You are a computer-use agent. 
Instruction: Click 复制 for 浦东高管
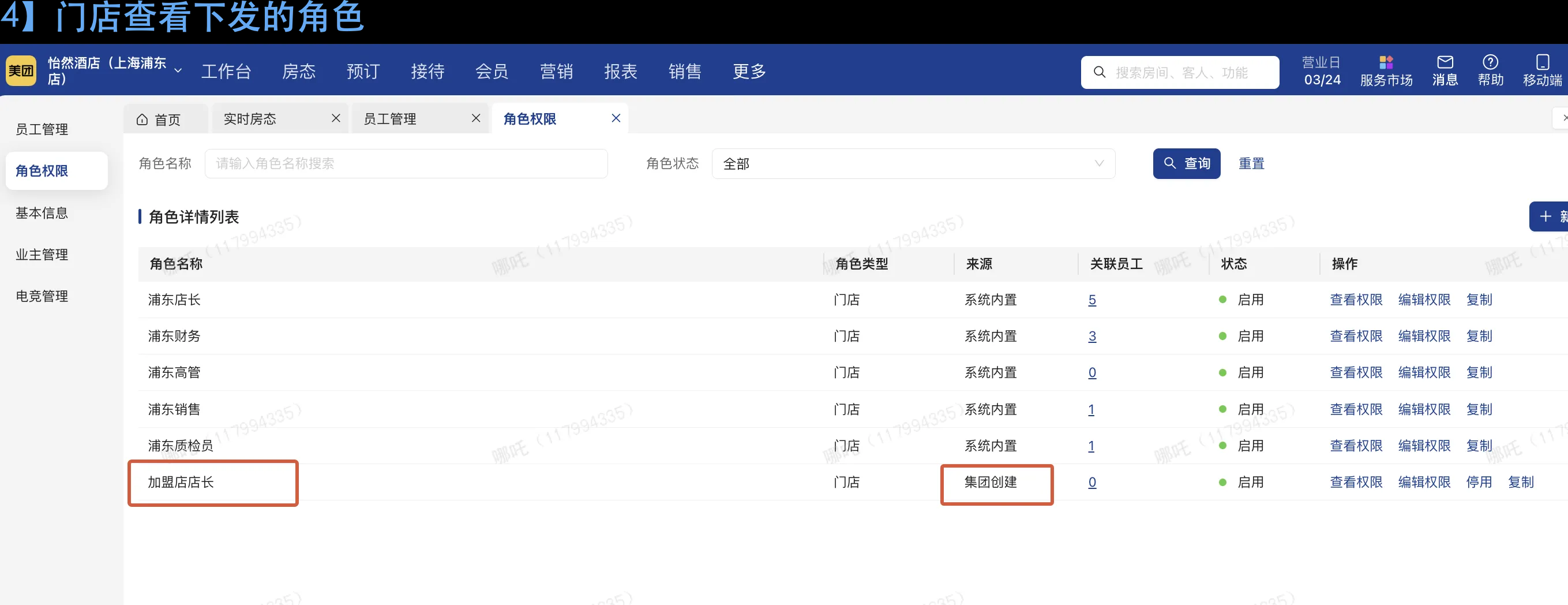coord(1479,372)
